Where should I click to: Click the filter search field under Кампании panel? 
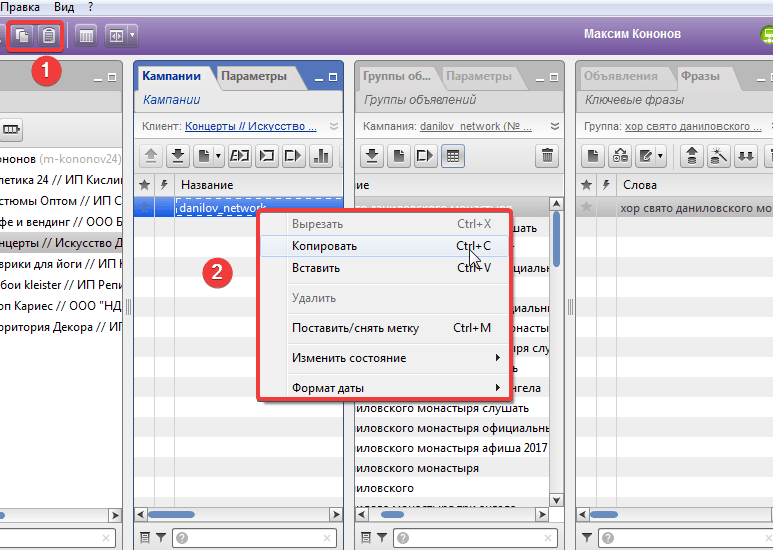pos(250,538)
